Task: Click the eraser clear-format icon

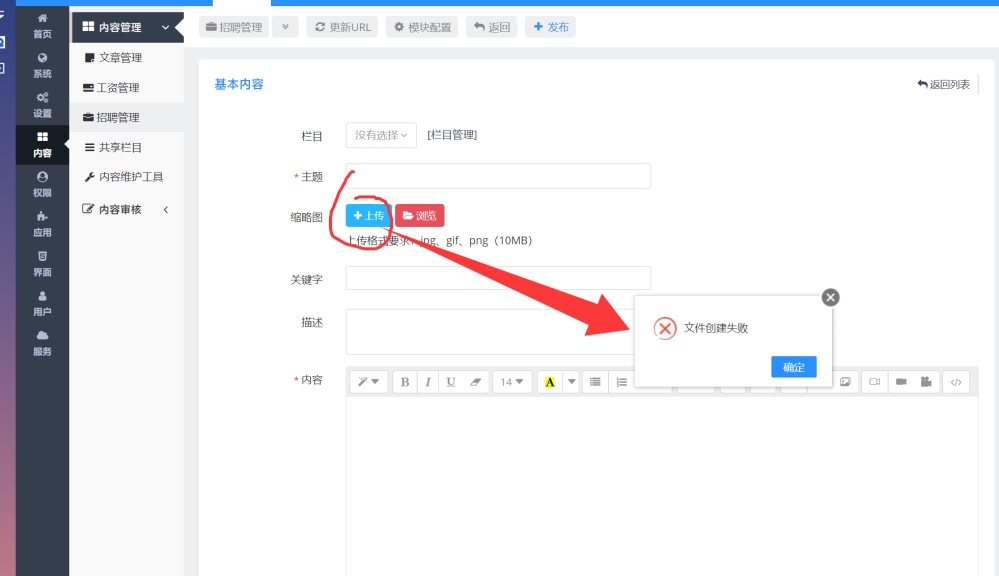Action: [475, 382]
